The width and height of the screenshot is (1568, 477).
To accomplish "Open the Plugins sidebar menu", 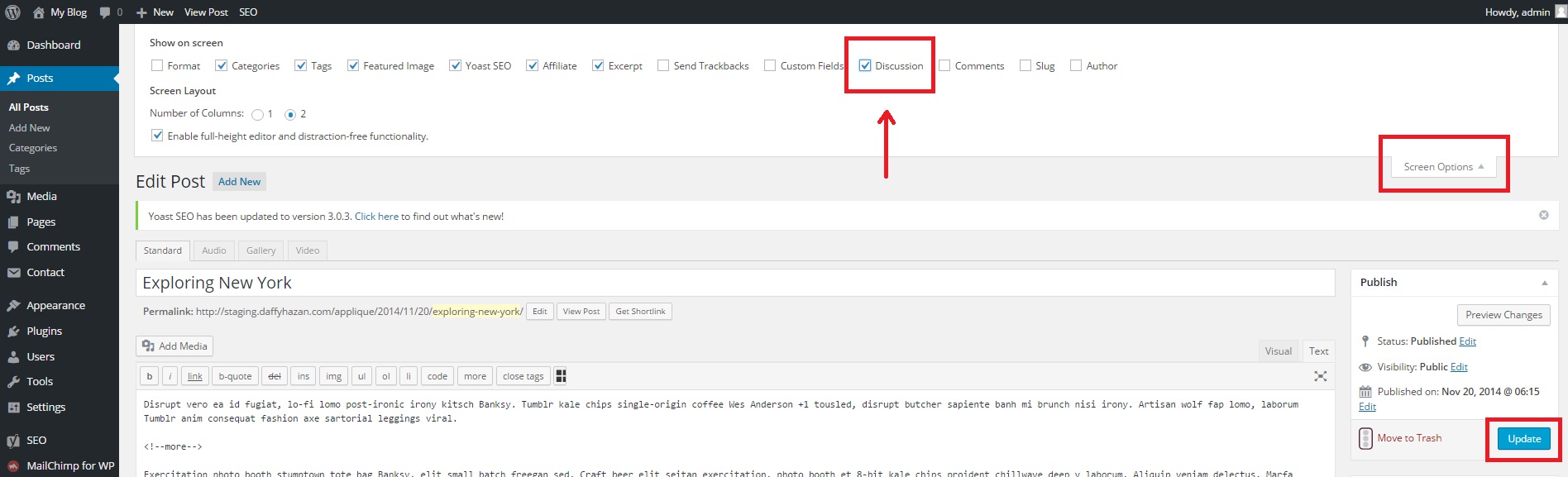I will coord(44,331).
